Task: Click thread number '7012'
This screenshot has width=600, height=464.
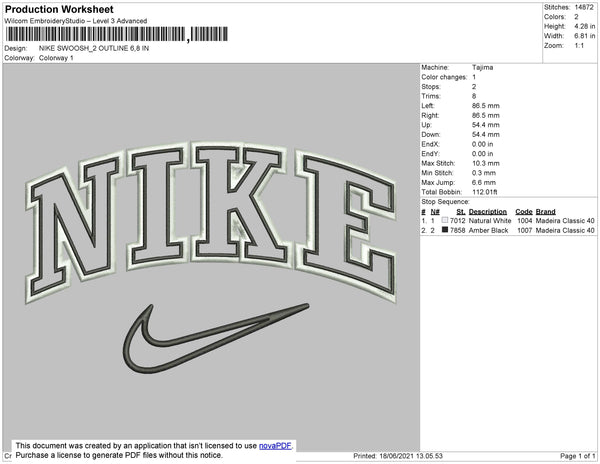Action: coord(458,221)
